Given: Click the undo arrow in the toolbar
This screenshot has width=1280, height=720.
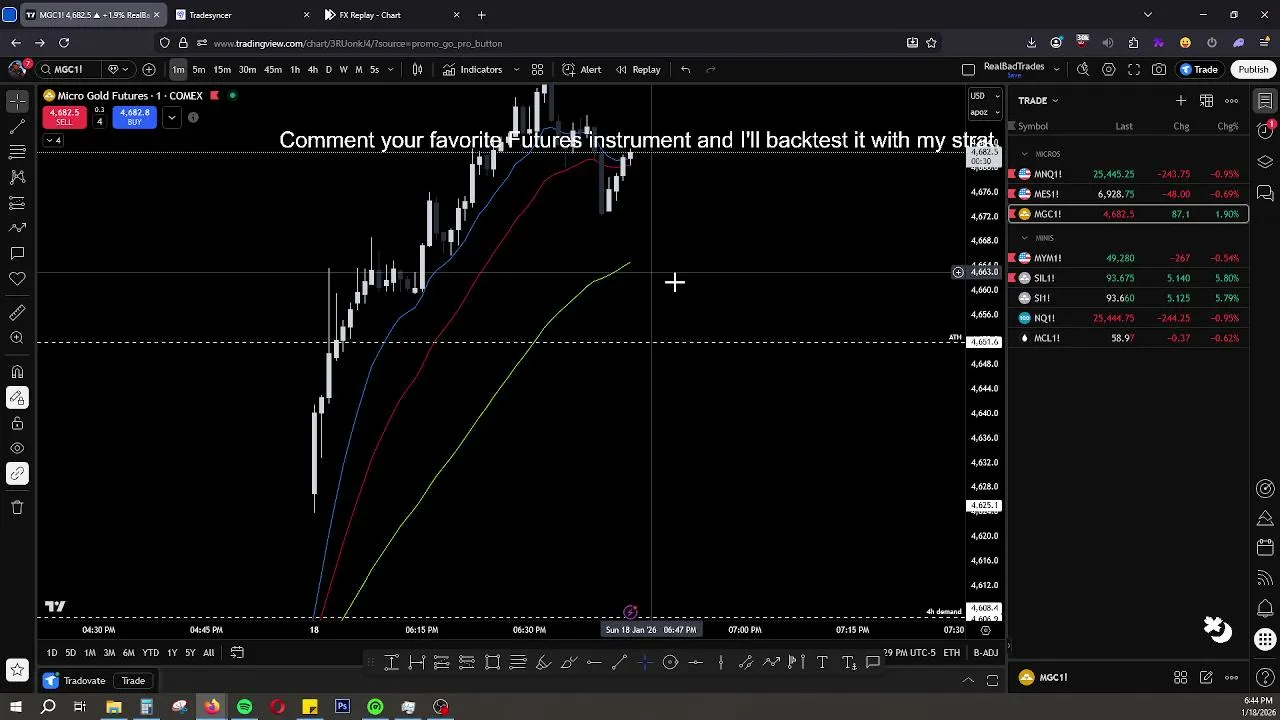Looking at the screenshot, I should (686, 70).
